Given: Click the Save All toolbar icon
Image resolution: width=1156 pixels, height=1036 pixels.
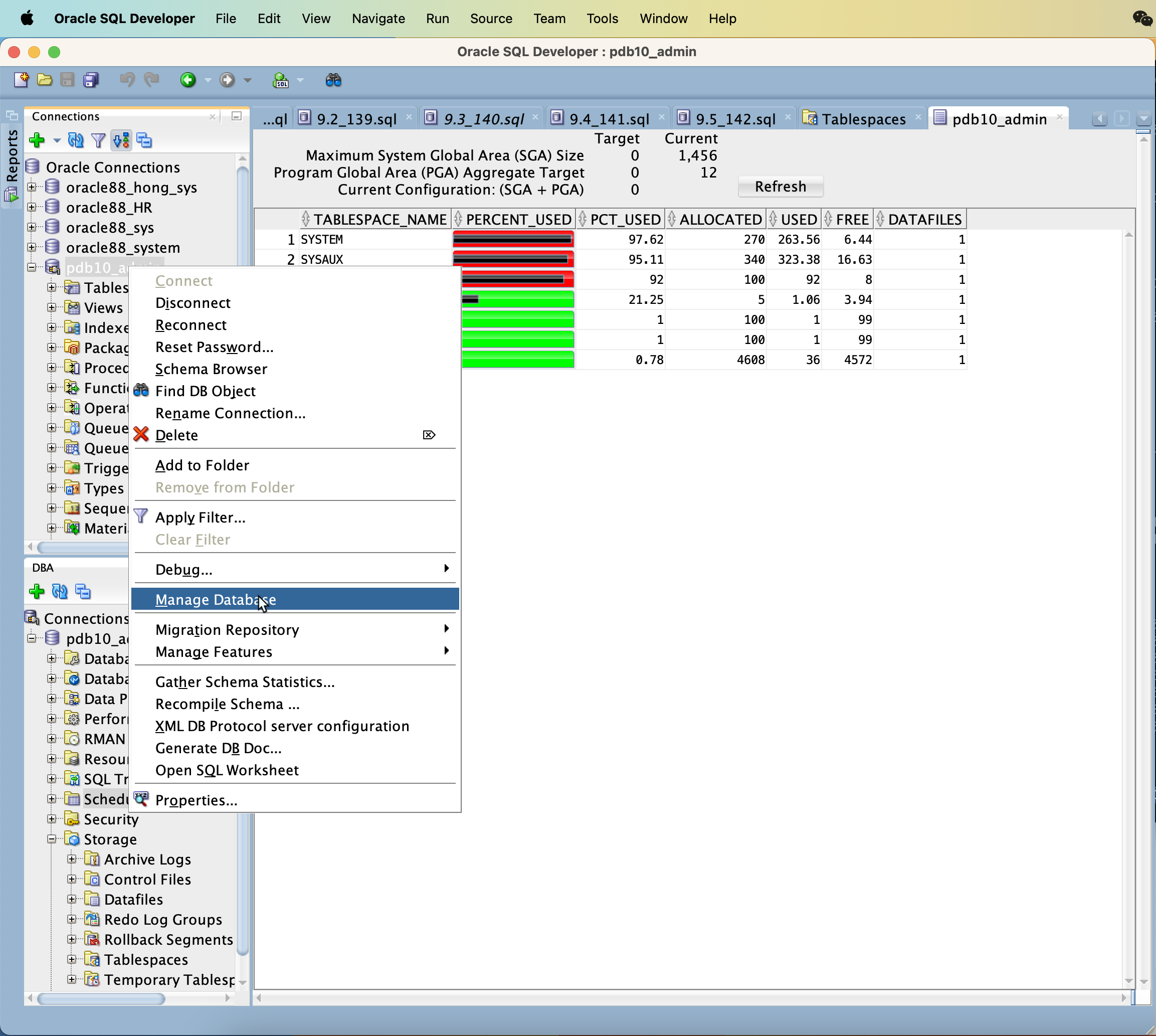Looking at the screenshot, I should (91, 80).
